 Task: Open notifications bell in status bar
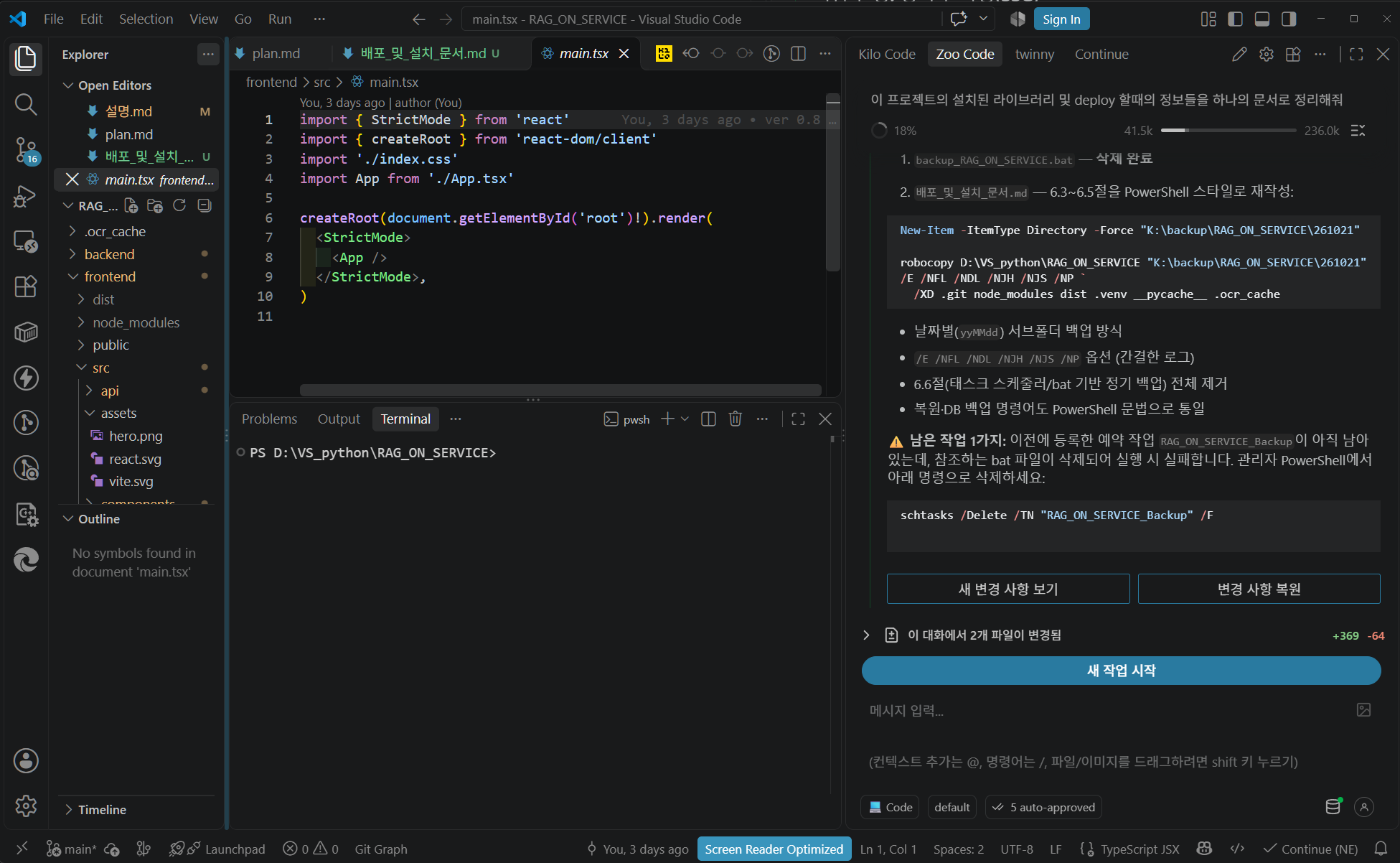(1381, 849)
